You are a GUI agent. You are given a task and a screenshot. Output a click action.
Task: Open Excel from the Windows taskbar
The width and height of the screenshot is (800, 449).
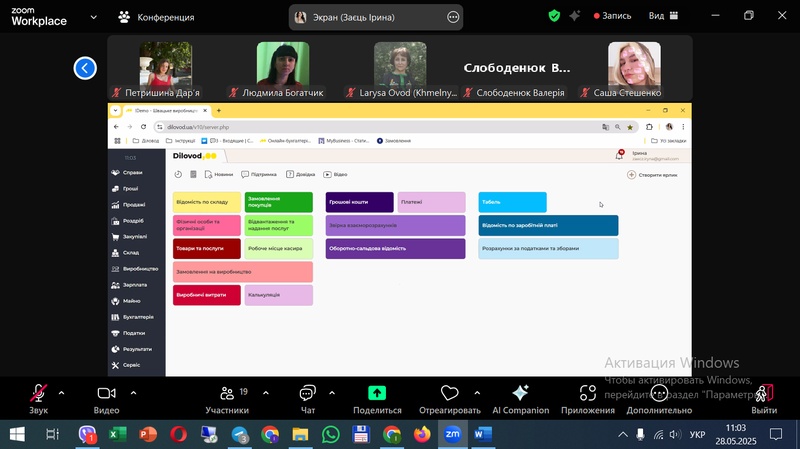click(x=118, y=434)
